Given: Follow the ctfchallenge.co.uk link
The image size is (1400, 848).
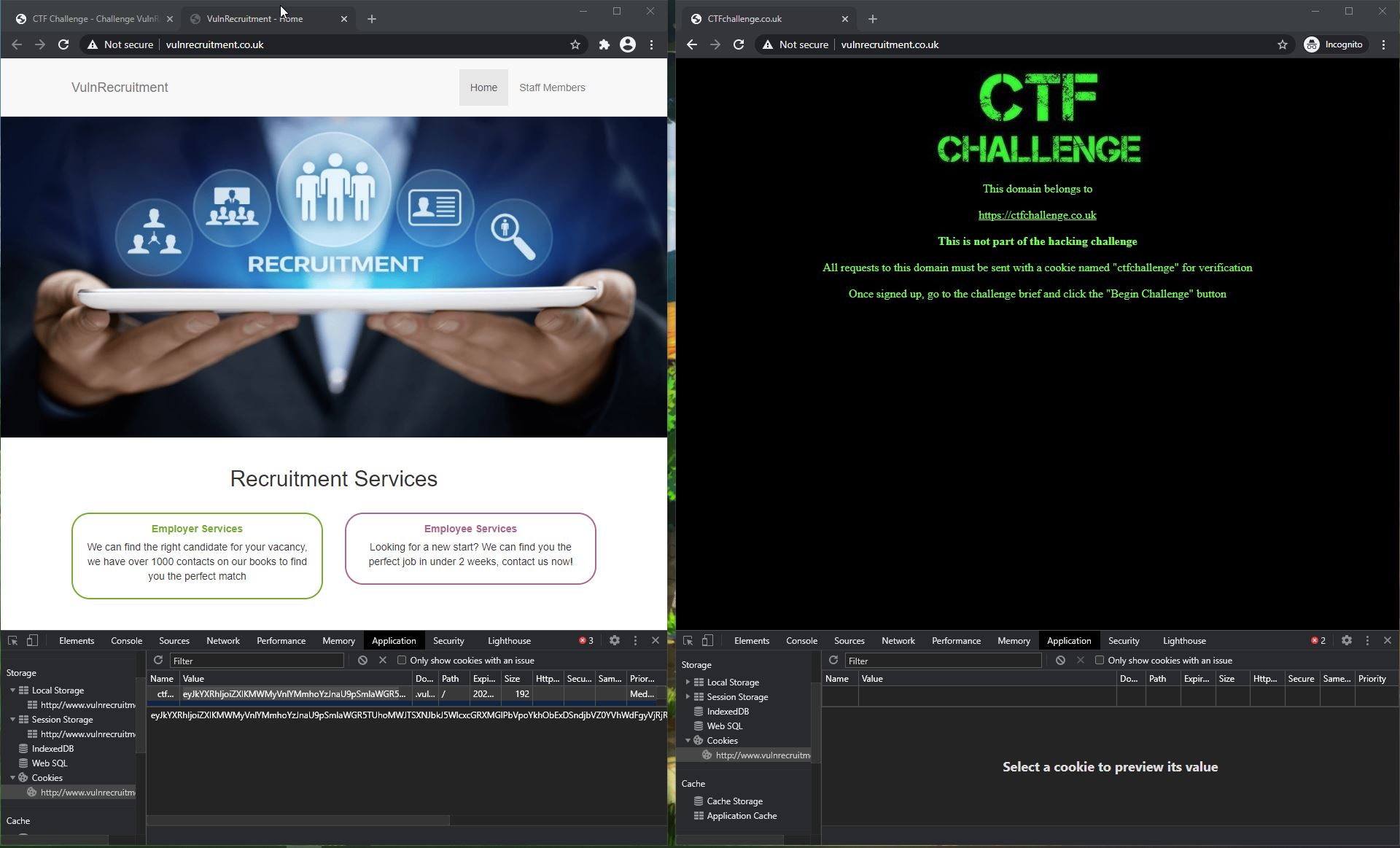Looking at the screenshot, I should pos(1037,215).
